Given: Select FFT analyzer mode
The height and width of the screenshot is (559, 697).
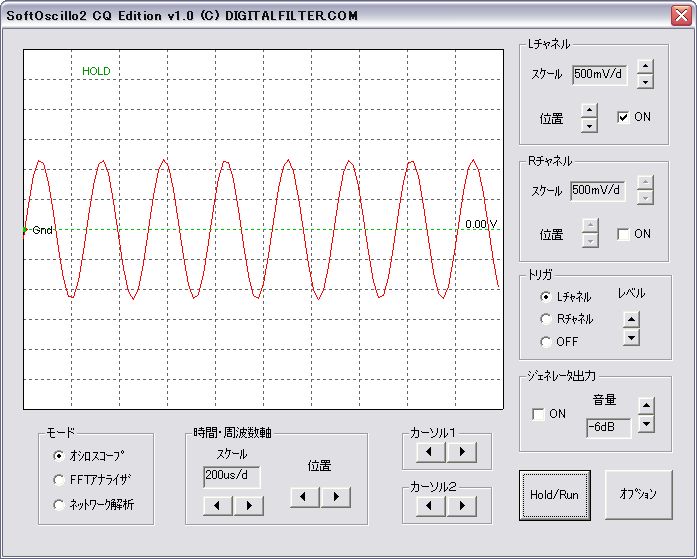Looking at the screenshot, I should point(58,480).
